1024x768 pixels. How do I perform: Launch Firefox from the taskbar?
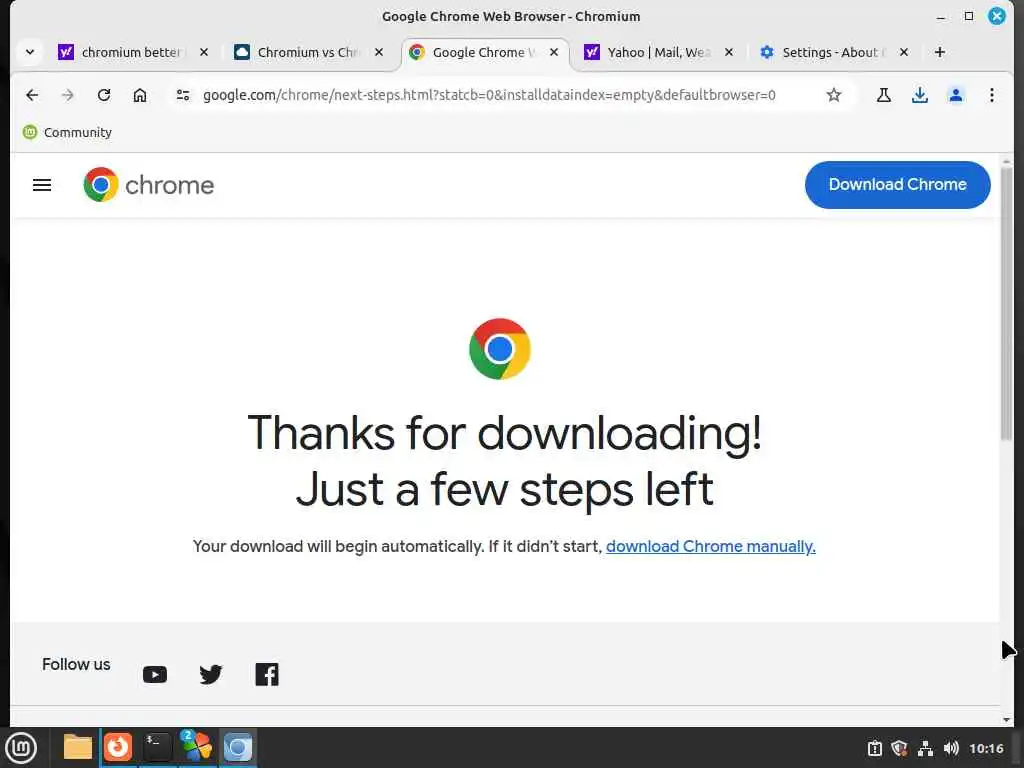coord(118,747)
